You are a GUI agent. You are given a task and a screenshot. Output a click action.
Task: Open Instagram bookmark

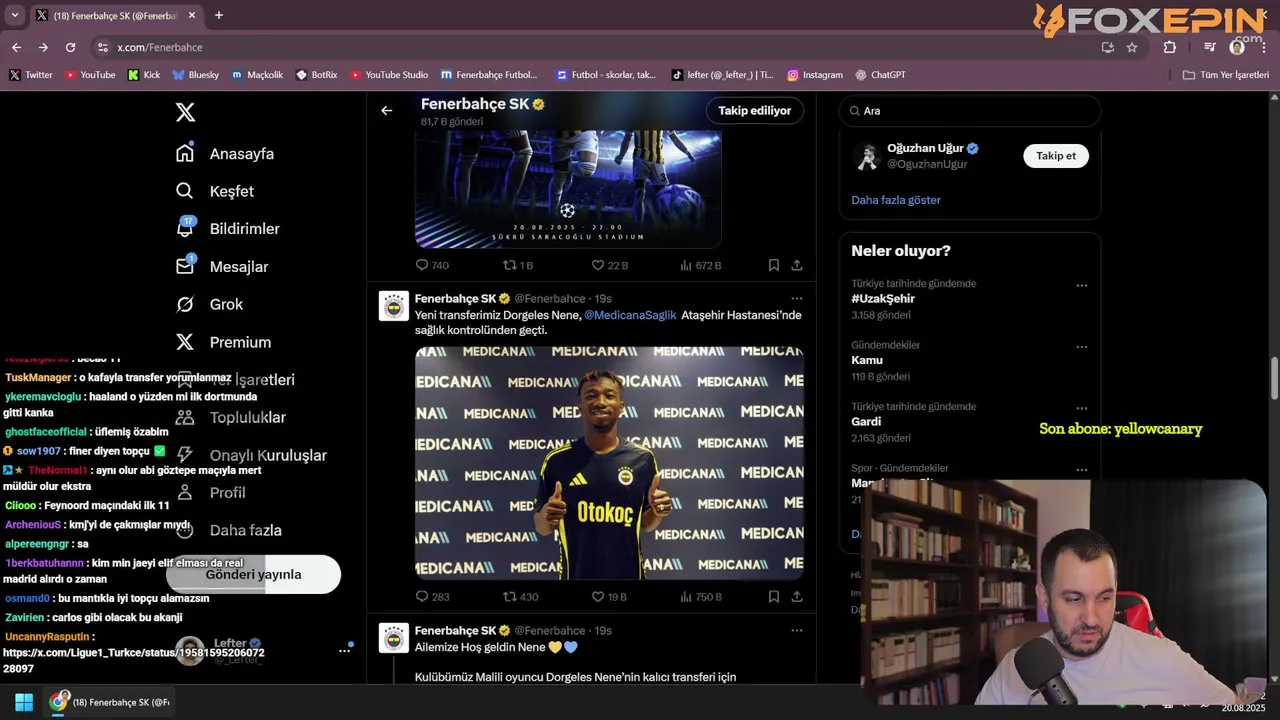(x=815, y=75)
